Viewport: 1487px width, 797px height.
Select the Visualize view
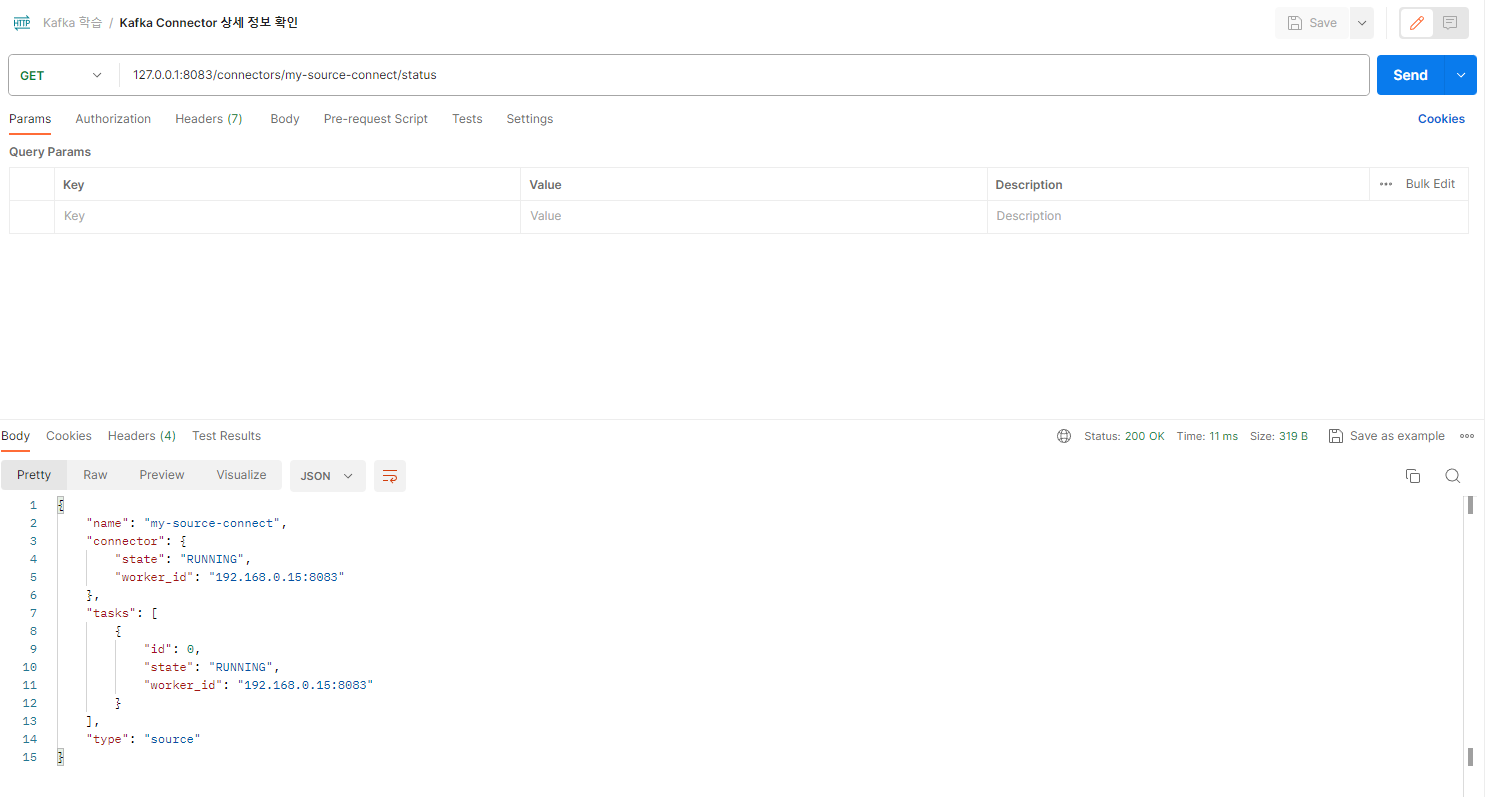[241, 475]
